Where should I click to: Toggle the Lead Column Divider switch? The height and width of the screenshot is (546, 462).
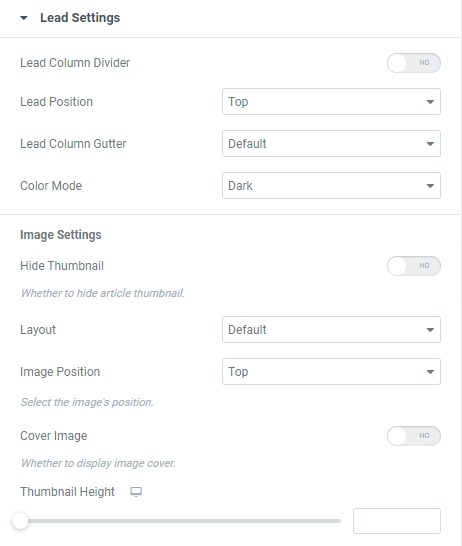[414, 63]
